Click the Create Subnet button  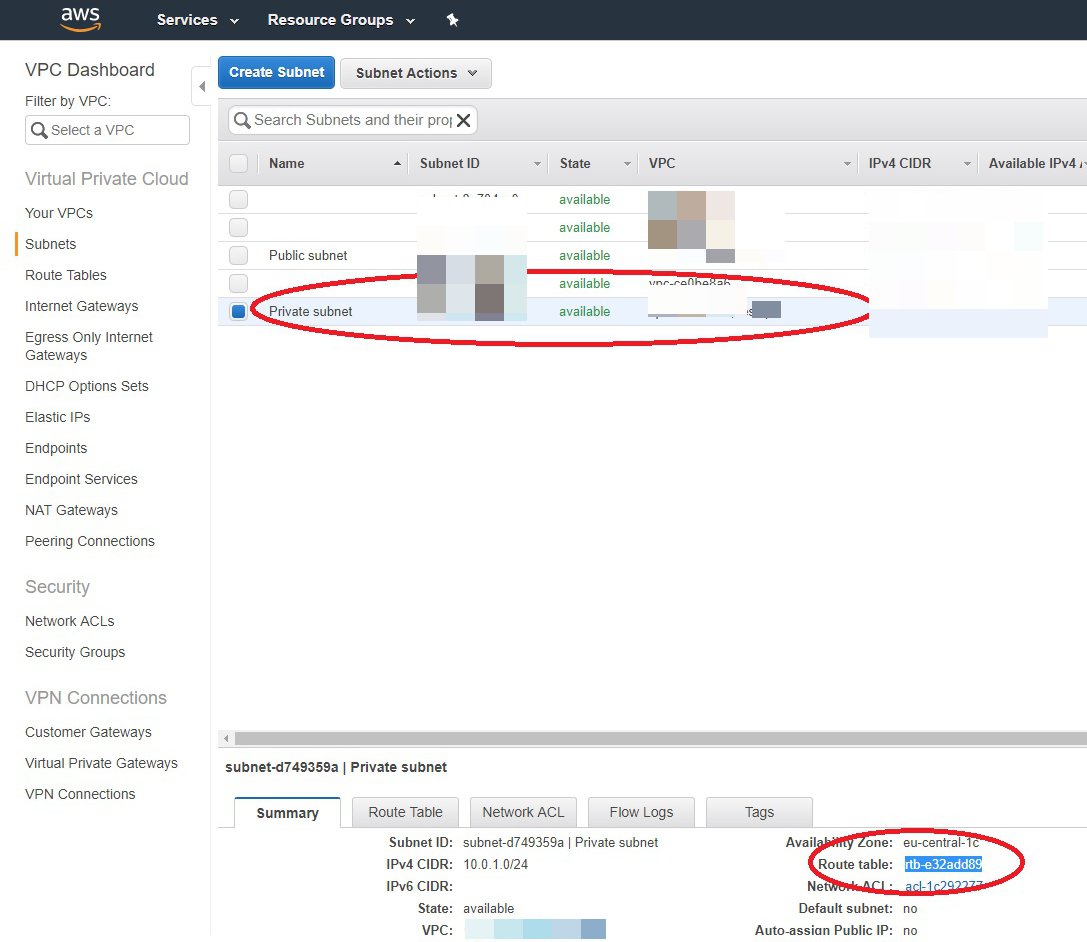[x=277, y=72]
